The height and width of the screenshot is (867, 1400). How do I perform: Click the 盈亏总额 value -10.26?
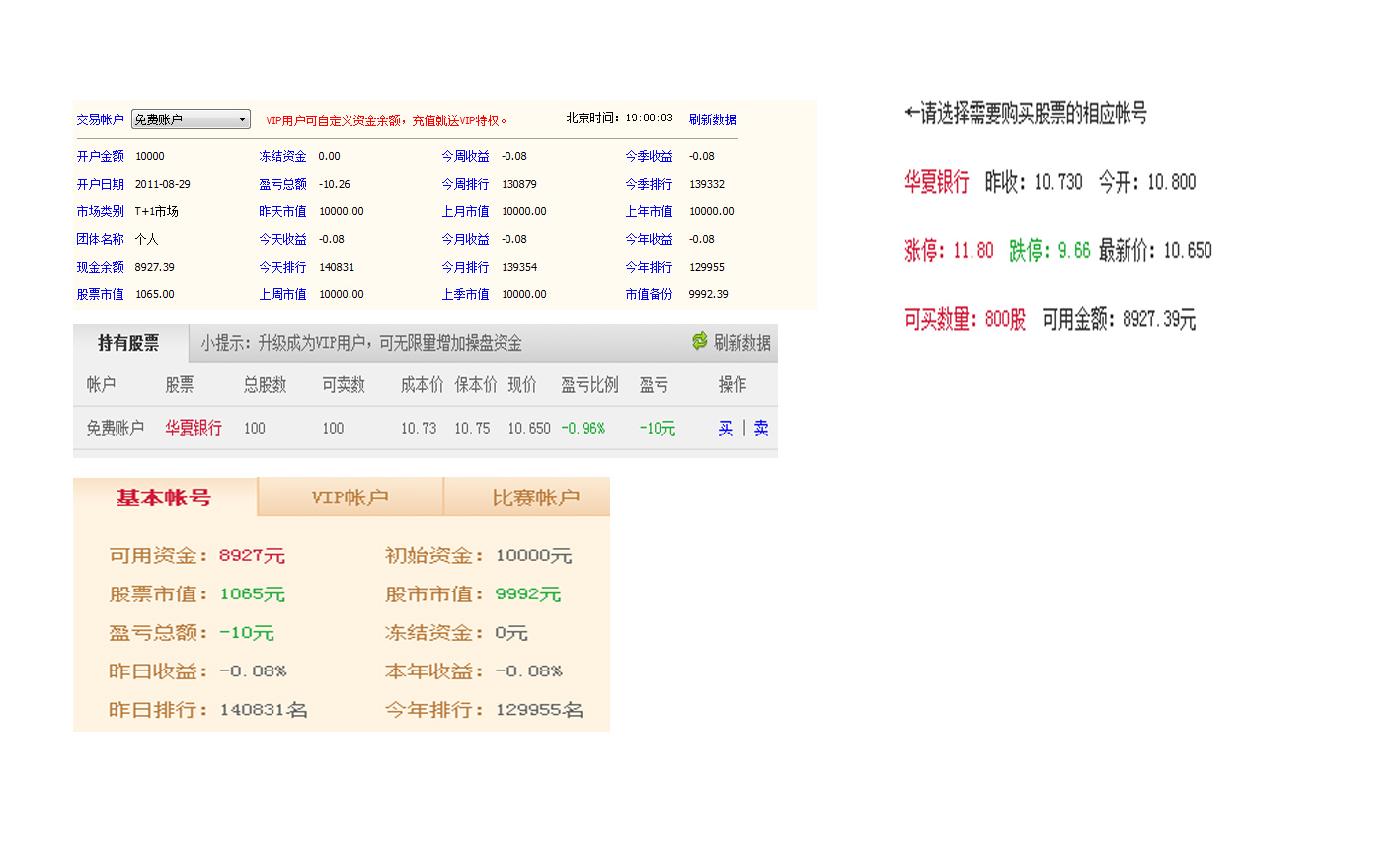335,184
